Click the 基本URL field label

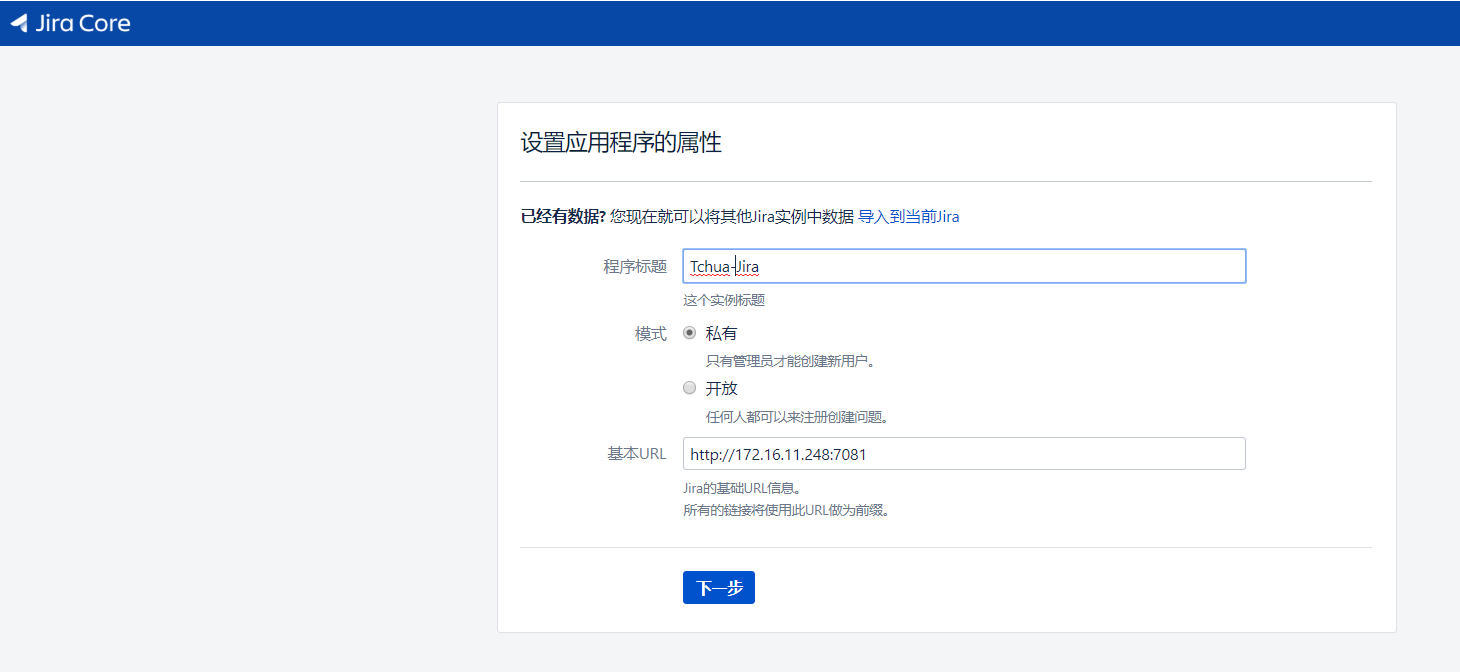click(x=637, y=454)
